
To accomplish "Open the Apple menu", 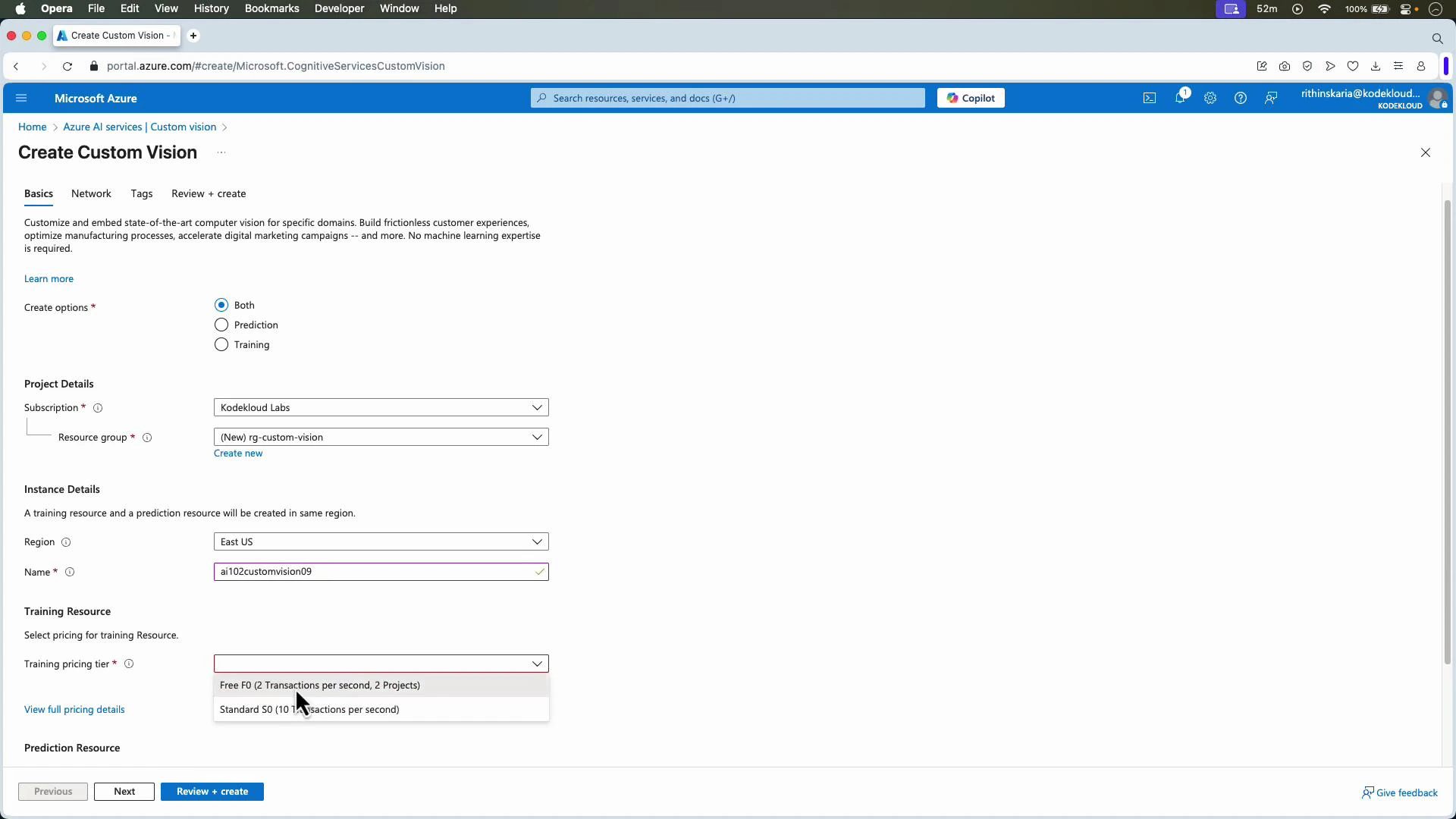I will [20, 8].
